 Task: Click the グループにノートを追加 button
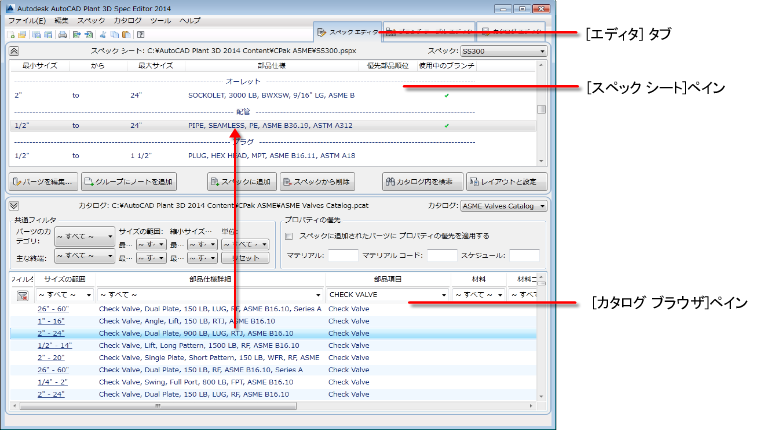click(x=129, y=182)
